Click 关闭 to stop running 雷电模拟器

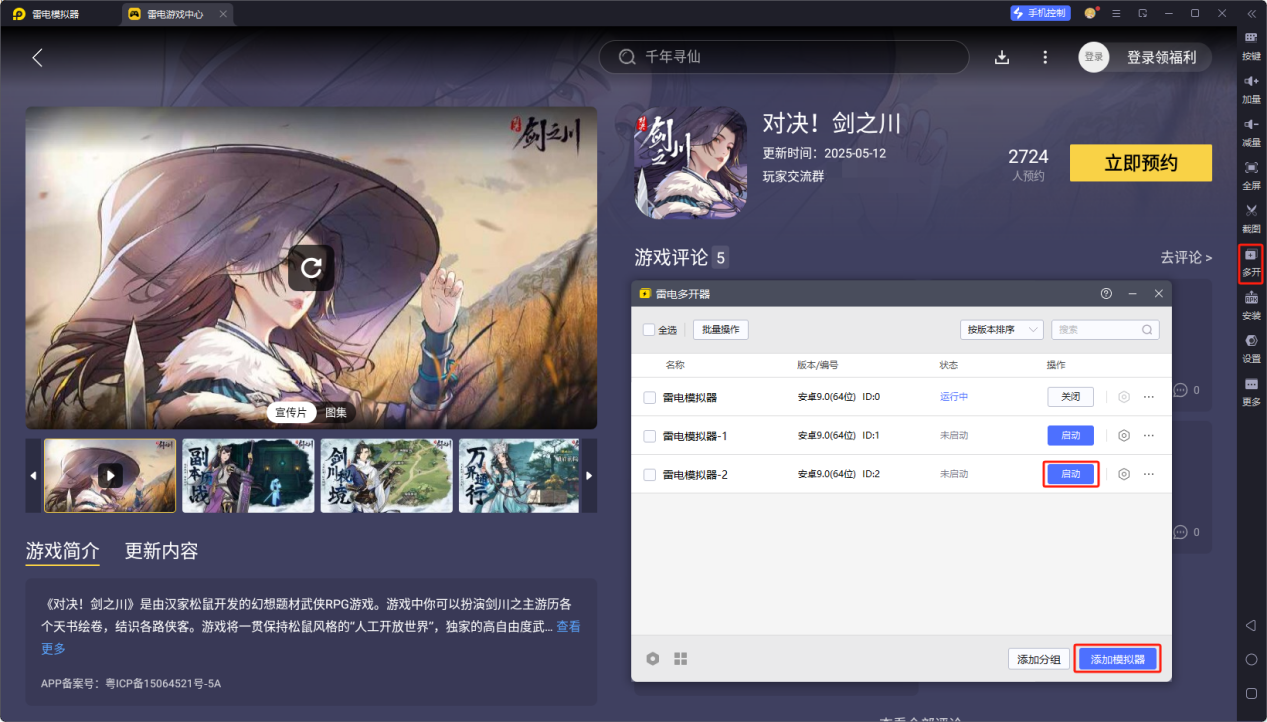tap(1070, 397)
